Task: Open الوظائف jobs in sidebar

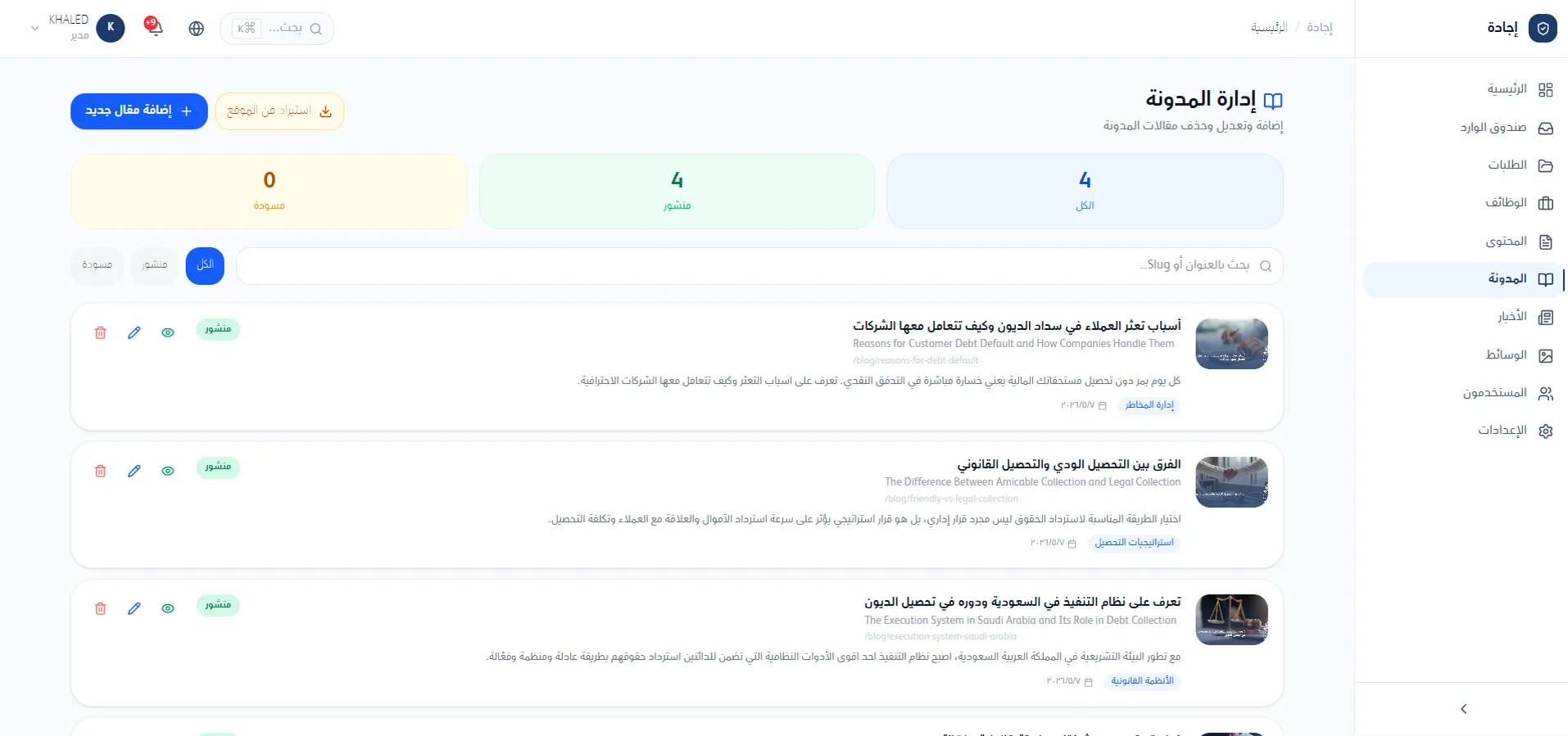Action: pyautogui.click(x=1463, y=203)
